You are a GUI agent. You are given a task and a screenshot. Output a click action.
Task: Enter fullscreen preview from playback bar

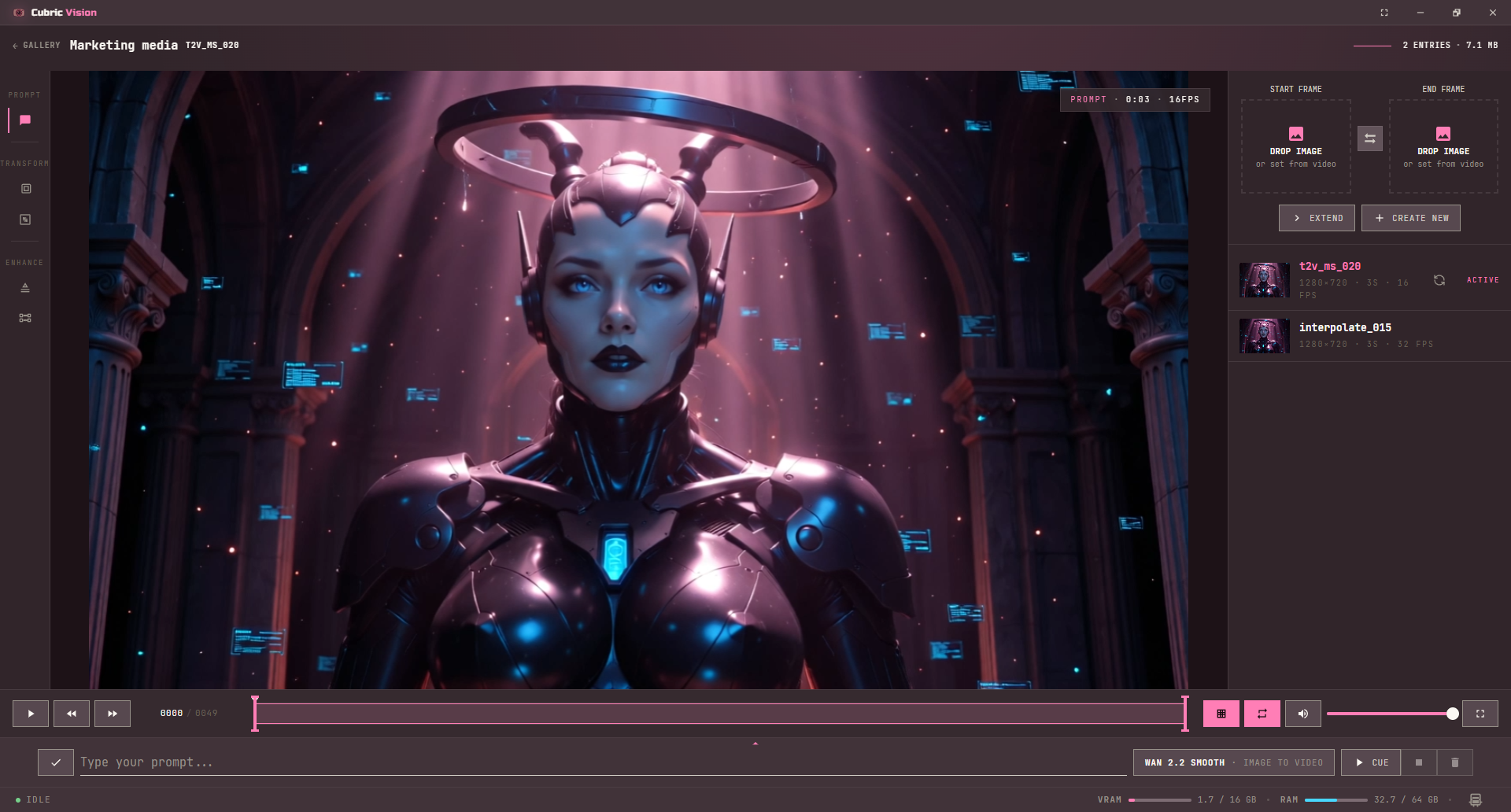(1480, 714)
